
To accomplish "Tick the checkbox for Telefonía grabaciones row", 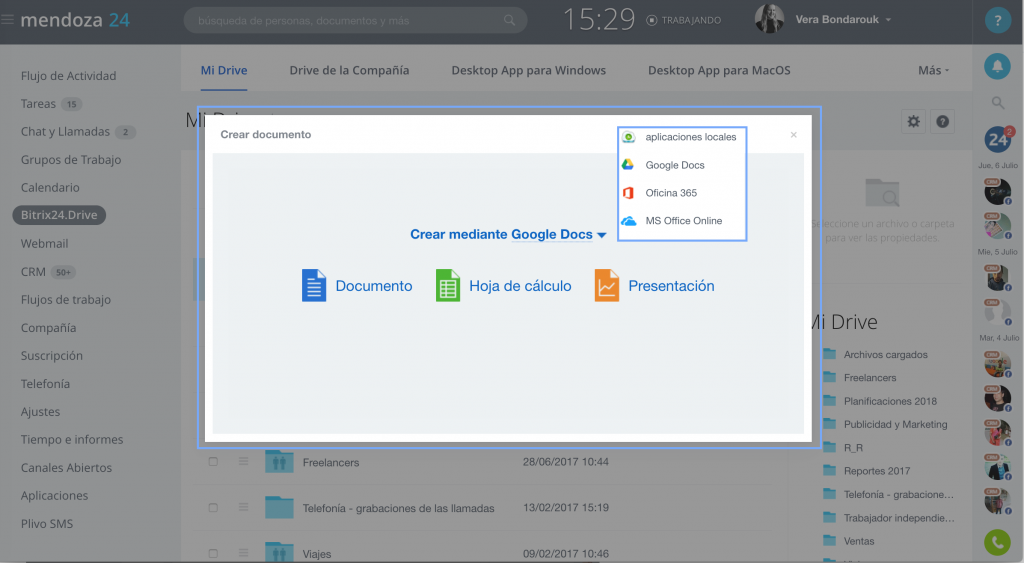I will pyautogui.click(x=213, y=507).
